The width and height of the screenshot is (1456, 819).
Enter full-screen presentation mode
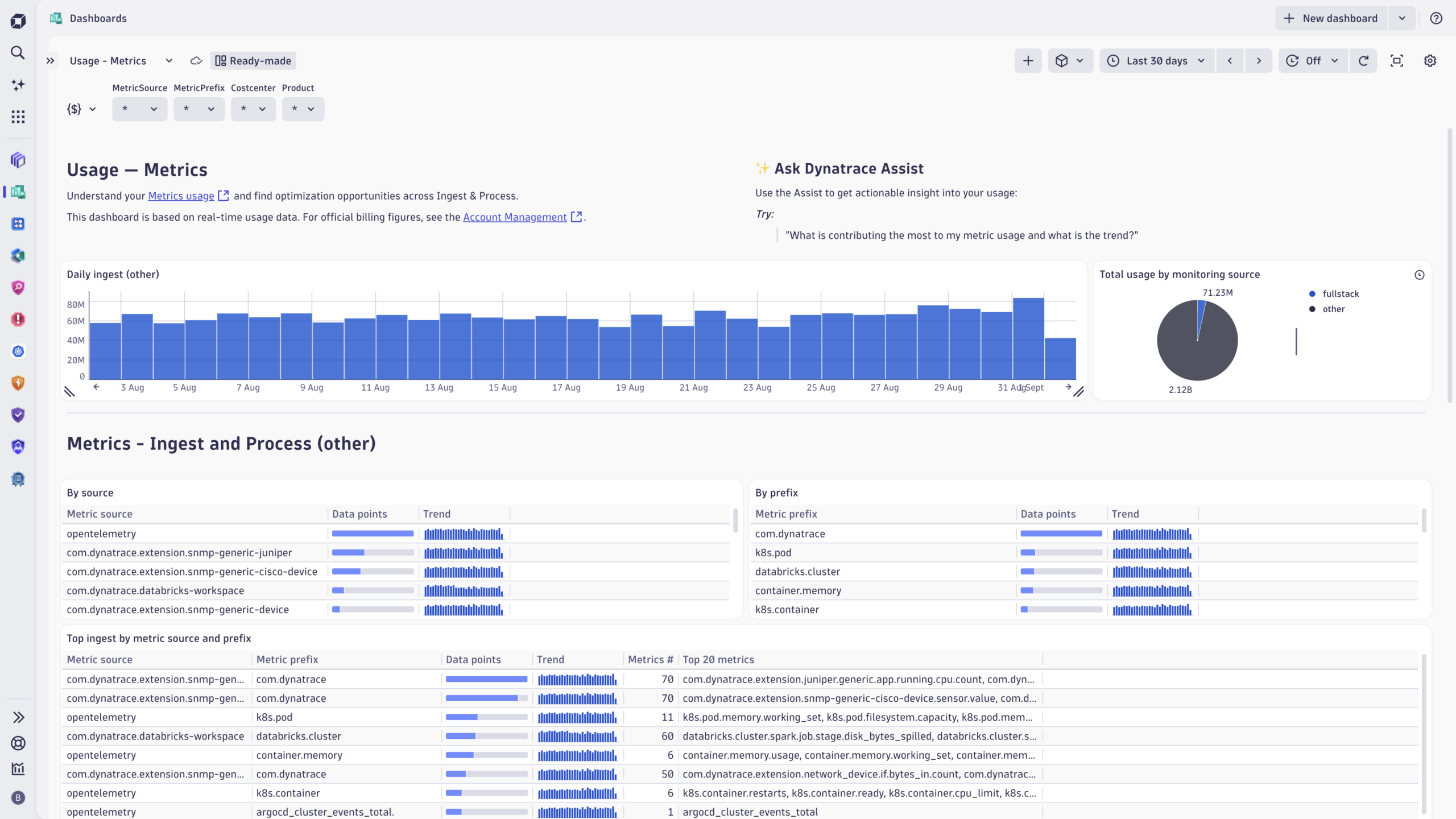(x=1397, y=61)
